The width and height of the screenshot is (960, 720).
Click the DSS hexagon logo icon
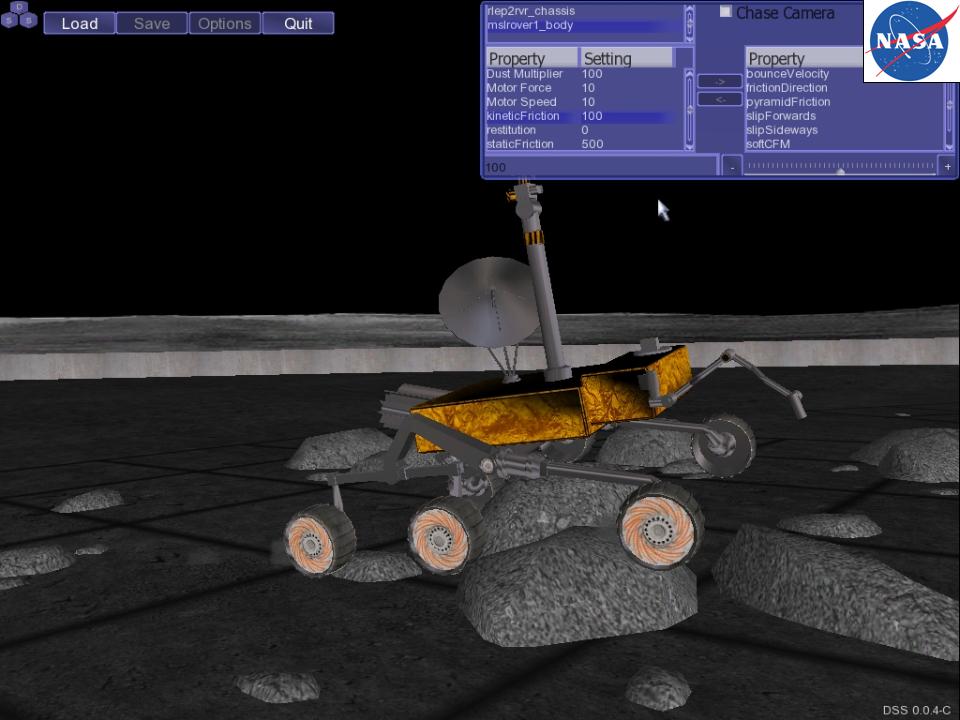point(19,14)
